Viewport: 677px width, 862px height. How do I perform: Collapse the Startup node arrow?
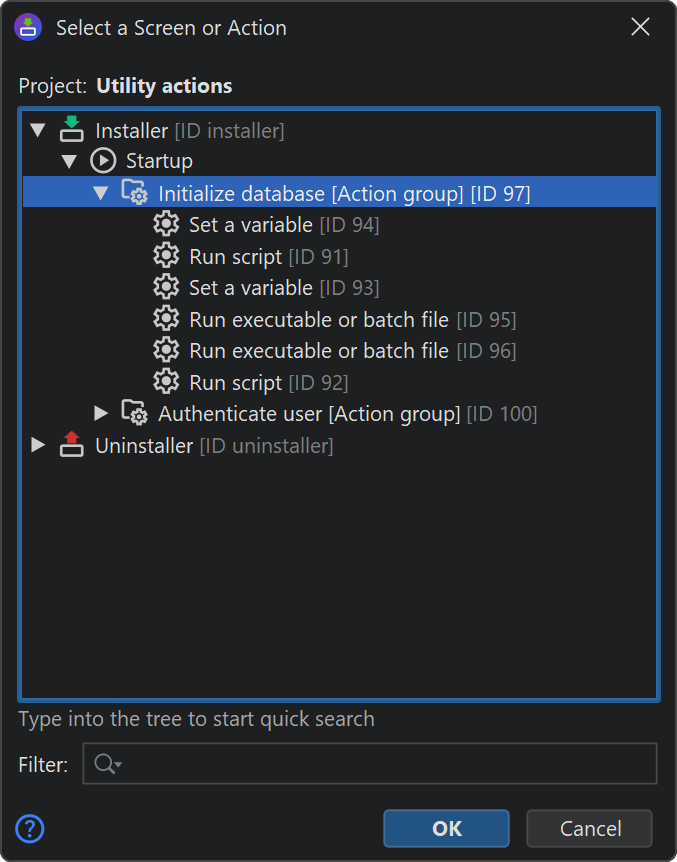[69, 161]
